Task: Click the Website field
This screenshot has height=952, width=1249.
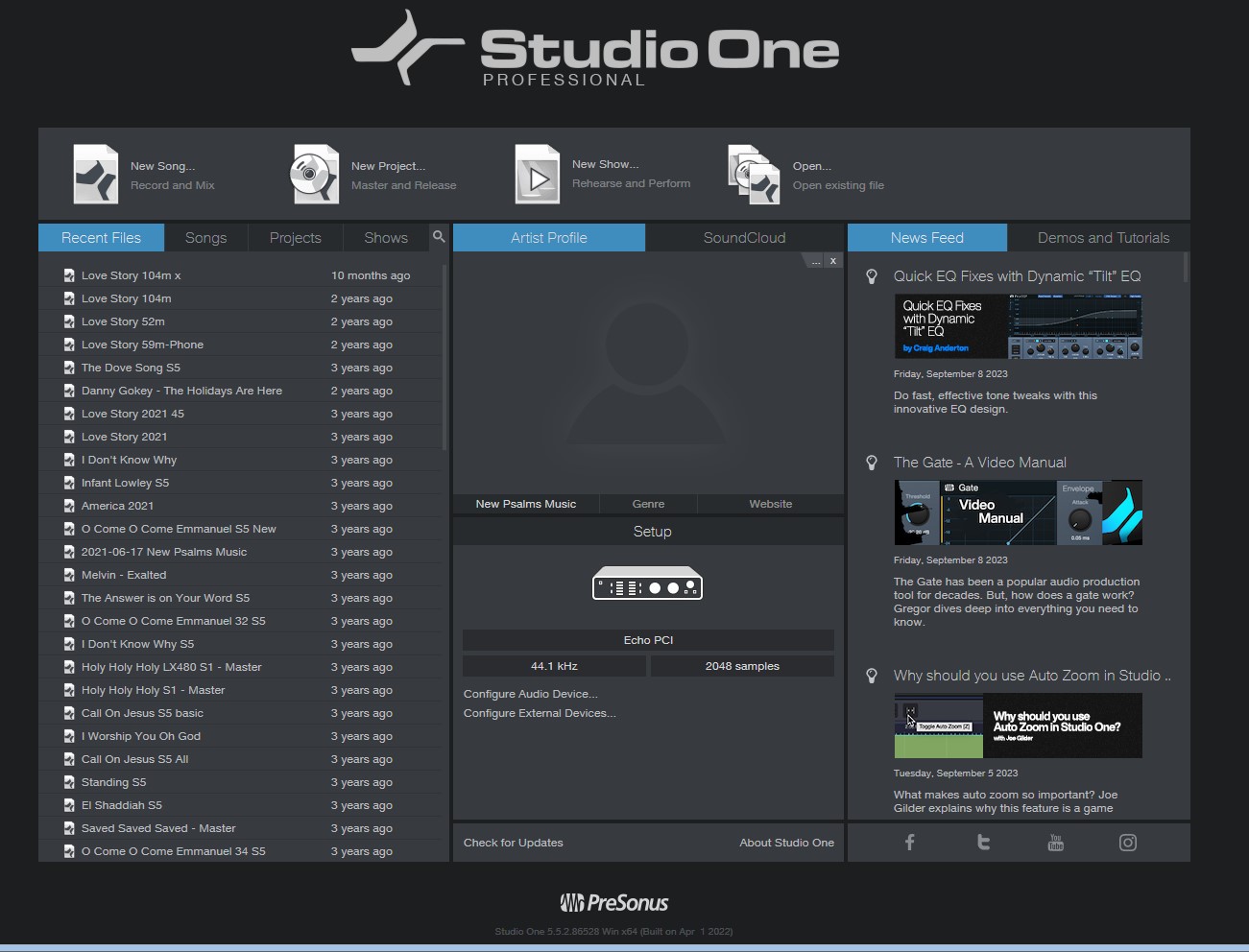Action: coord(771,504)
